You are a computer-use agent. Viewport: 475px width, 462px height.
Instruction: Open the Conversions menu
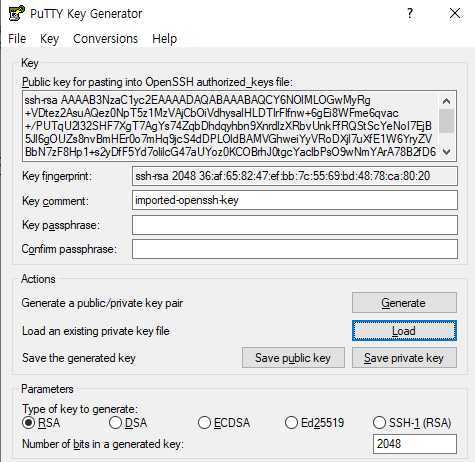coord(105,39)
